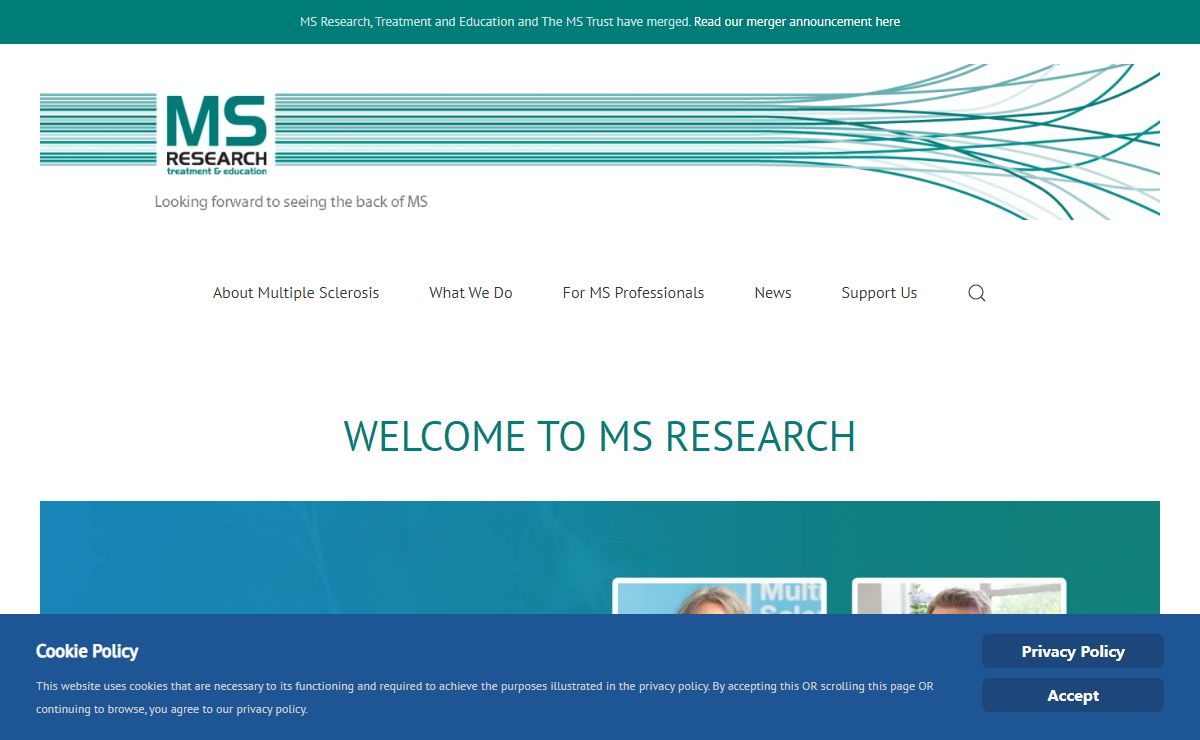Accept the cookie policy
The image size is (1200, 740).
point(1073,695)
